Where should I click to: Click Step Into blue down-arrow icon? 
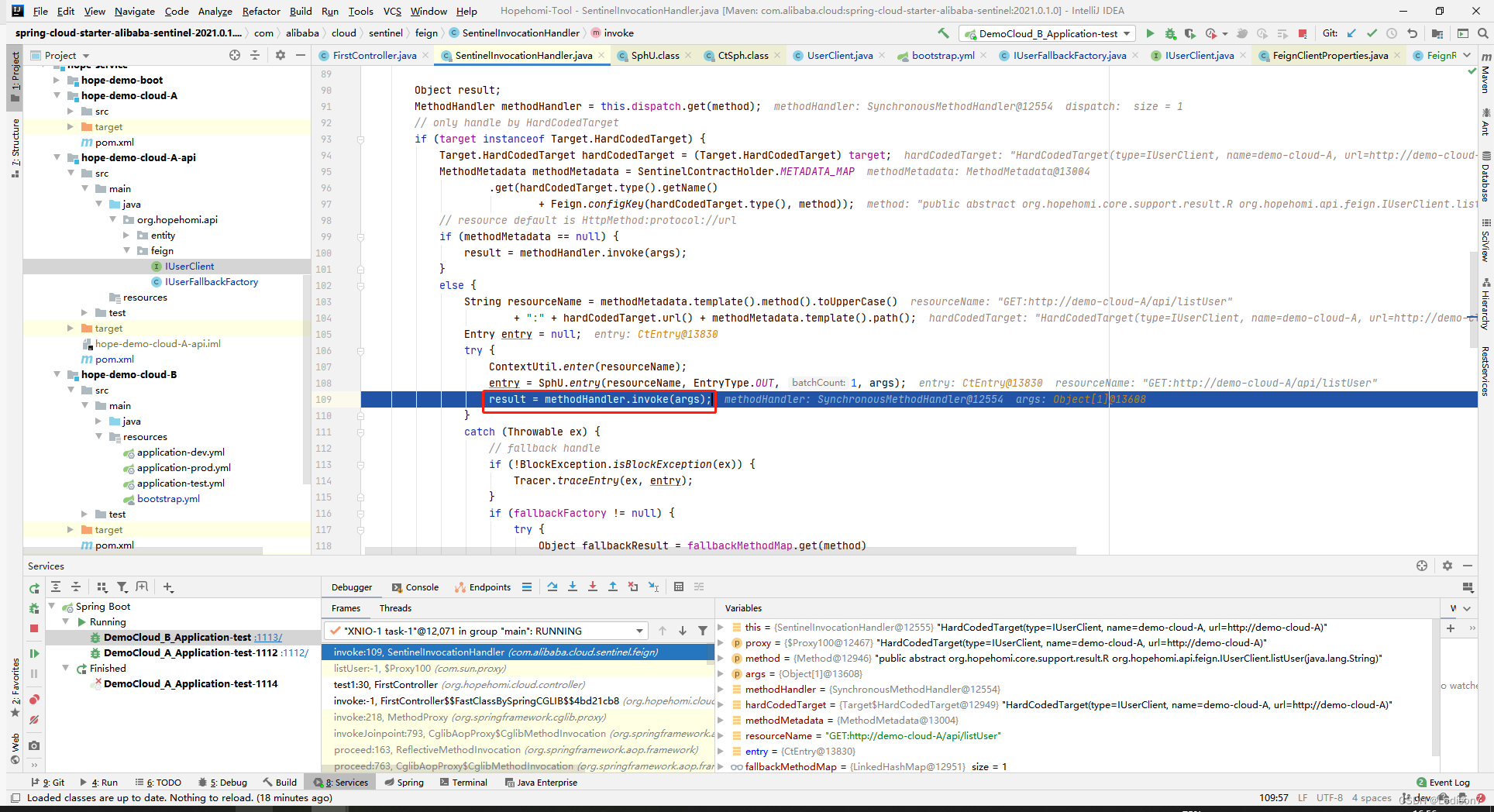pyautogui.click(x=573, y=587)
